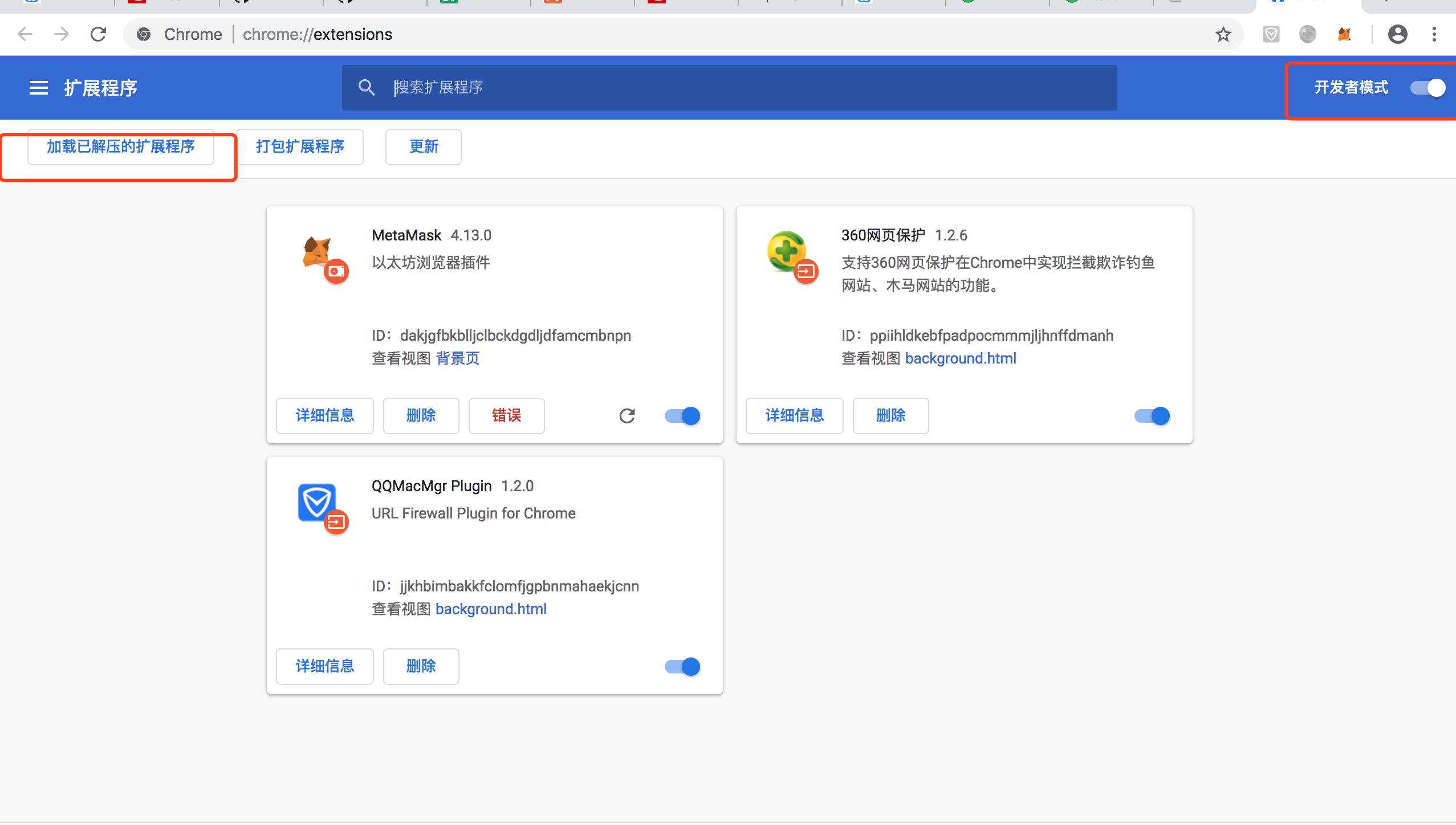Click the QQMacMgr shield icon in toolbar

point(1271,34)
